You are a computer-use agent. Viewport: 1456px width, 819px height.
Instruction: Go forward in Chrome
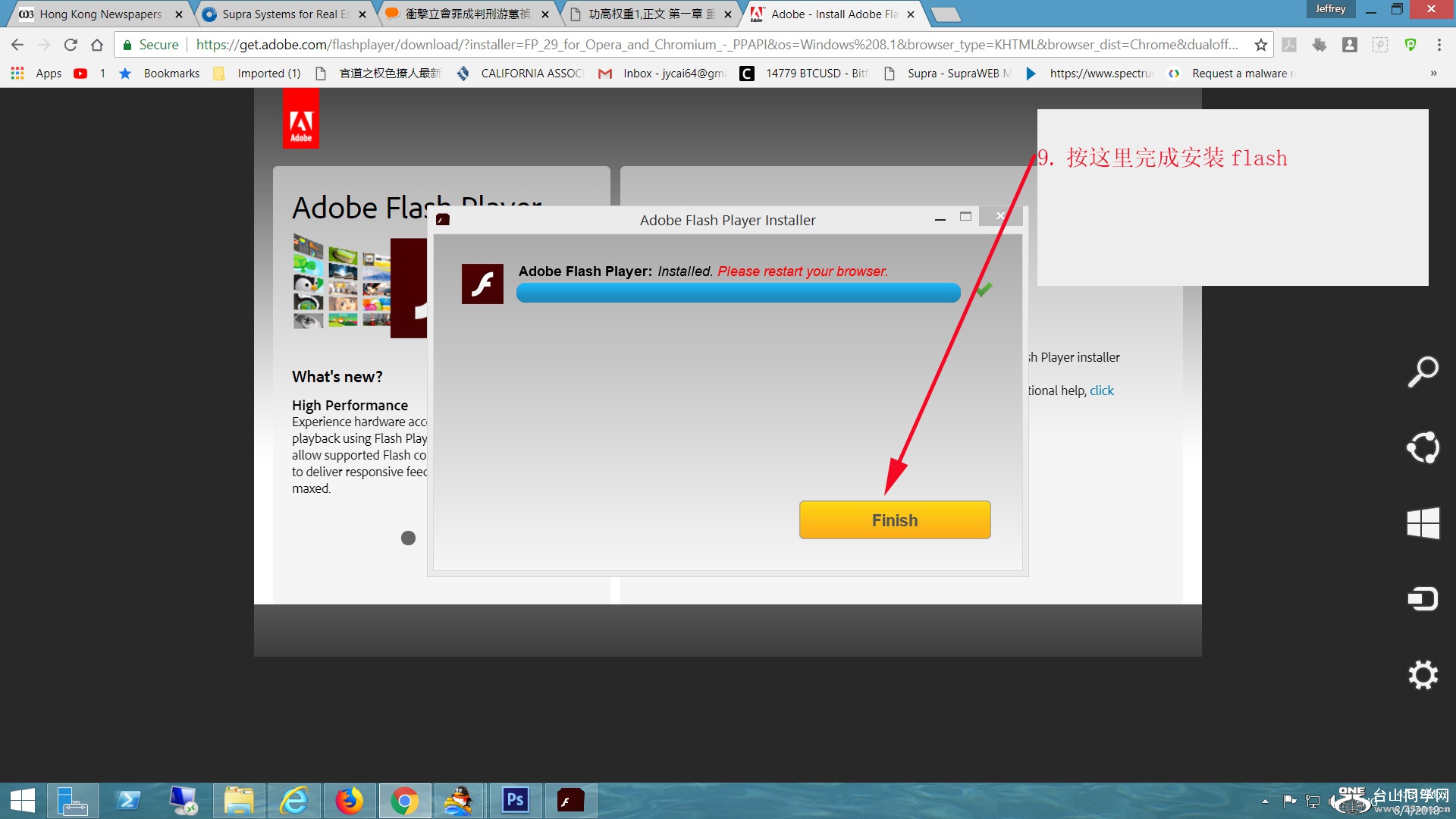(x=44, y=45)
